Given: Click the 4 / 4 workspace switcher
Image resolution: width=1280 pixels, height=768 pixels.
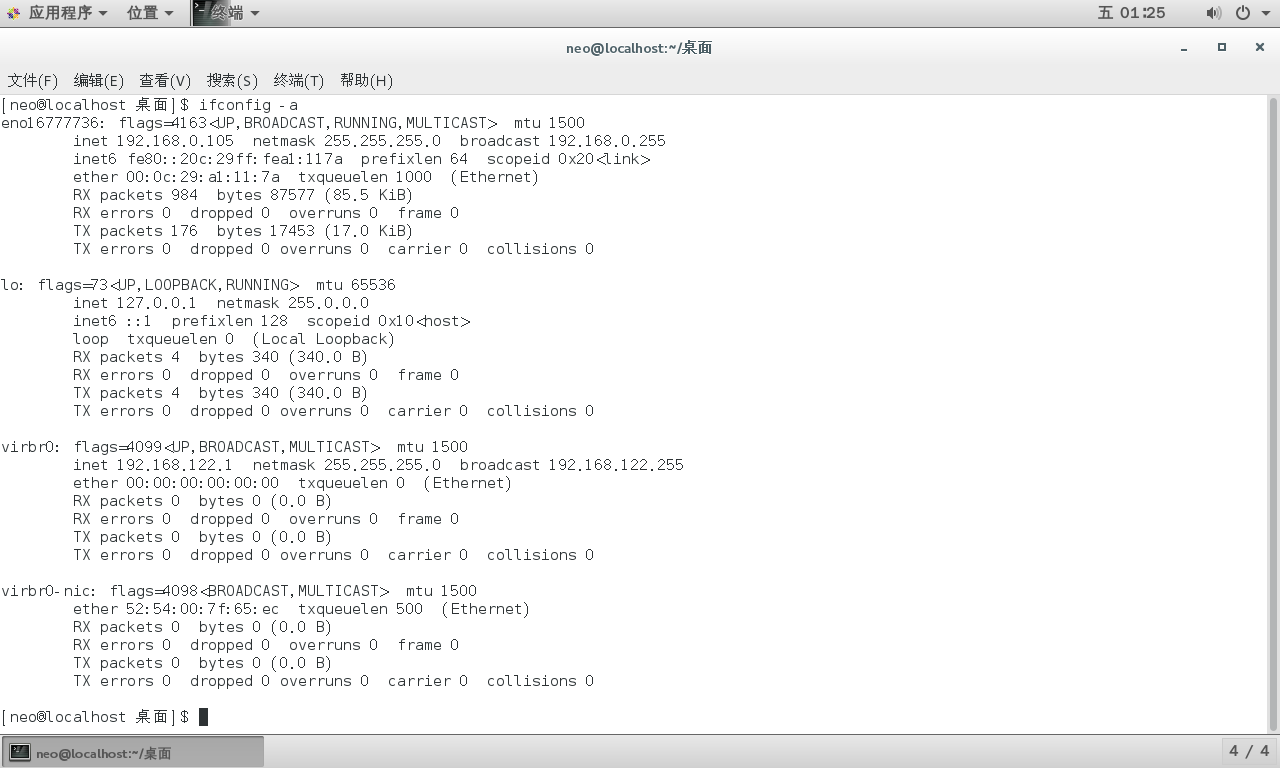Looking at the screenshot, I should [1248, 751].
